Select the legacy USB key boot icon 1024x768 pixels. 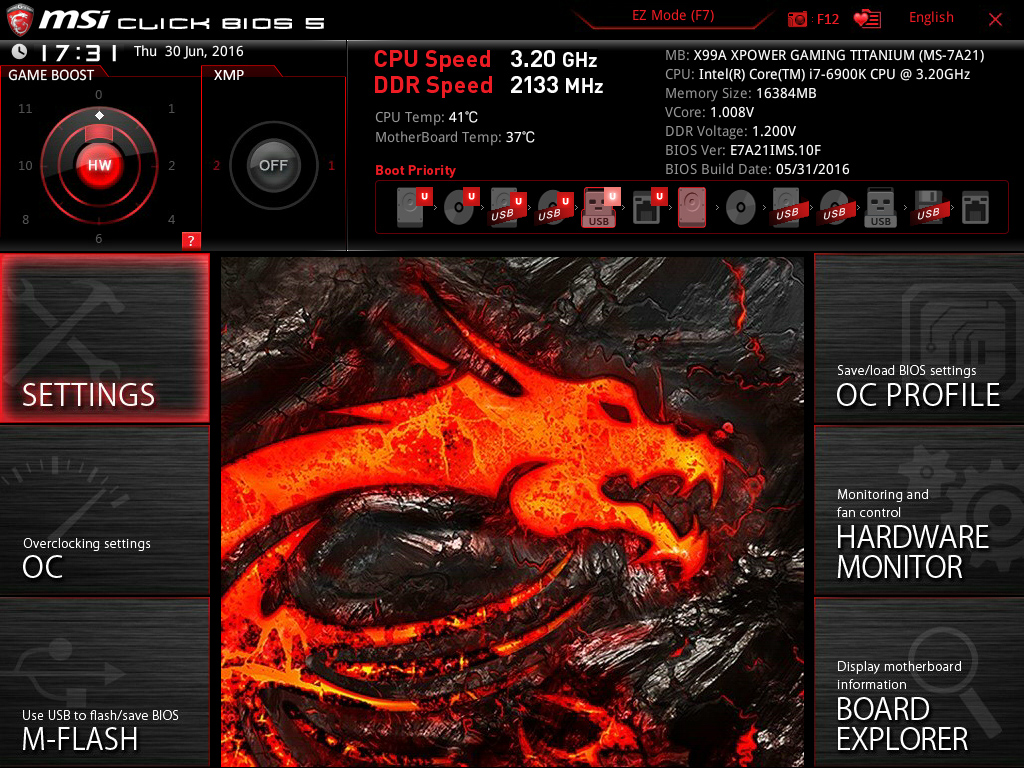(880, 208)
